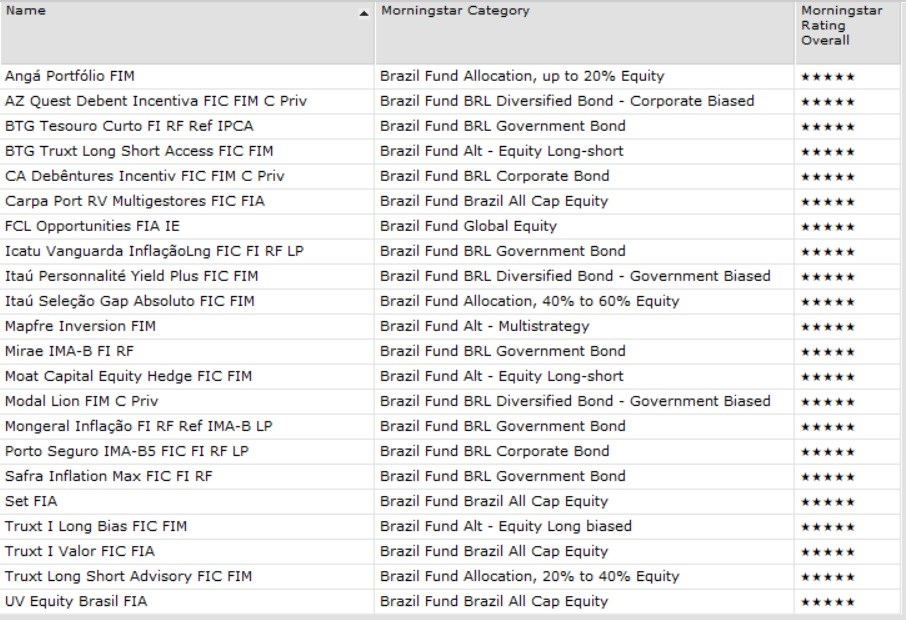Screen dimensions: 906x620
Task: Open the Truxt I Valor FIC FIA fund
Action: (x=80, y=551)
